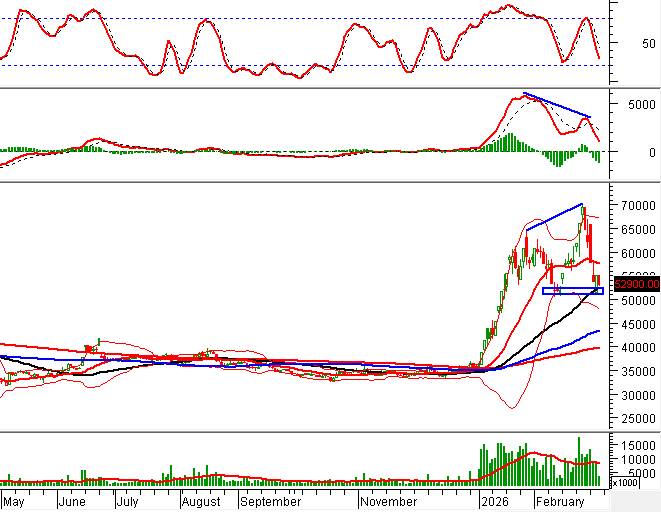This screenshot has width=661, height=512.
Task: Select the February label on time axis
Action: [x=562, y=498]
